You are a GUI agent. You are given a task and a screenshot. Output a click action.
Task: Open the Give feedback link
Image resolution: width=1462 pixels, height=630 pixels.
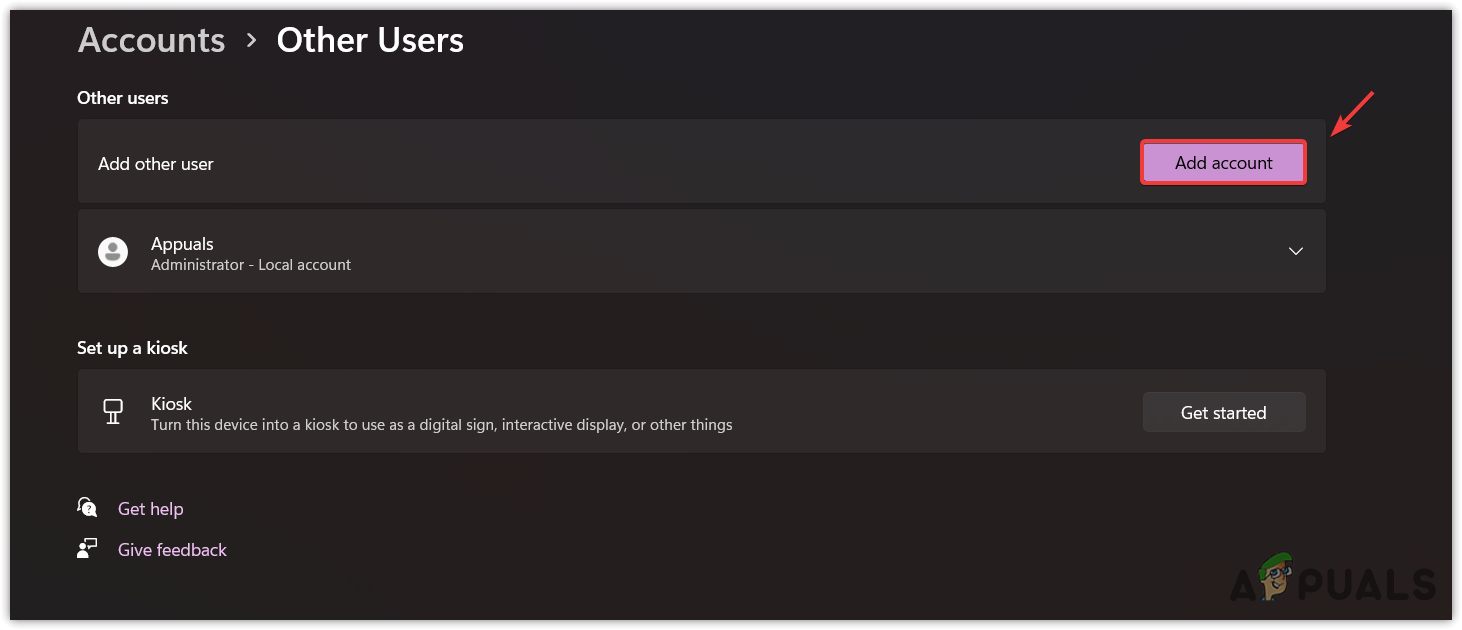coord(172,550)
